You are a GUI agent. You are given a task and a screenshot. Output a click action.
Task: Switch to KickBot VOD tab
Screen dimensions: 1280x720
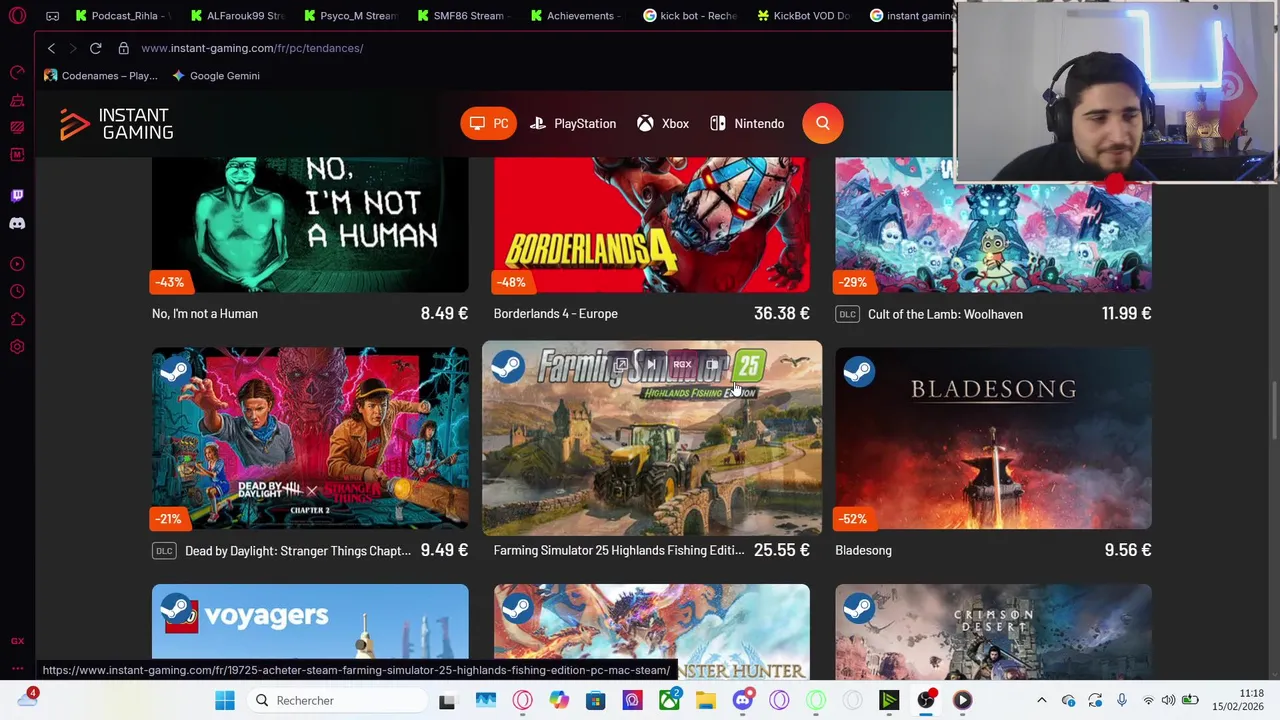pyautogui.click(x=804, y=16)
